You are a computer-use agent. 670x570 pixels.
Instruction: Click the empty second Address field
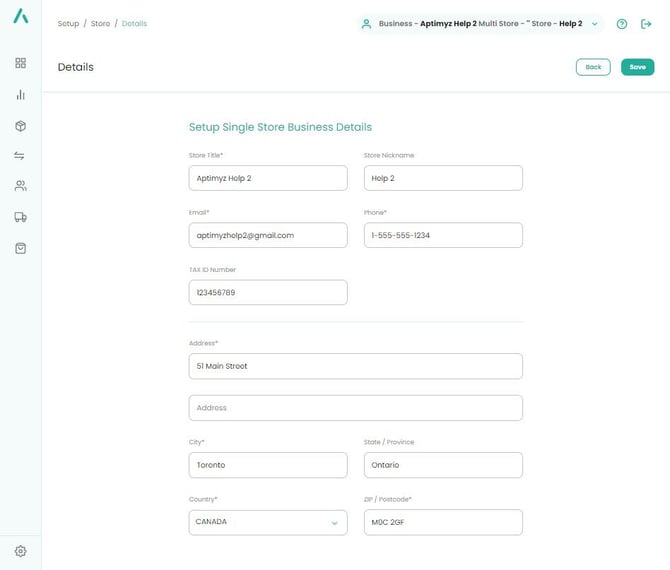tap(355, 408)
